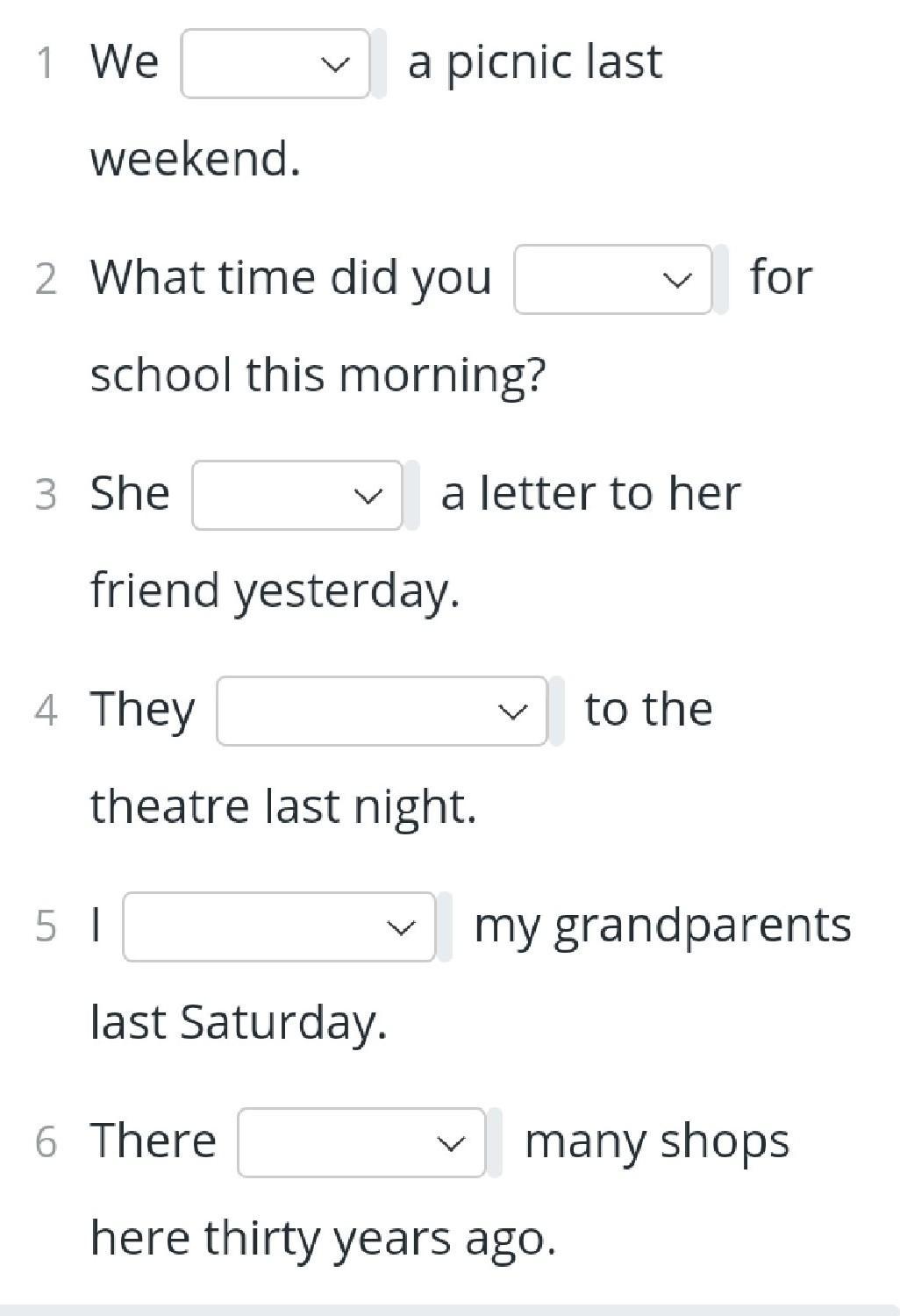Click the chevron arrow before "many shops"
Viewport: 900px width, 1316px height.
click(451, 1143)
